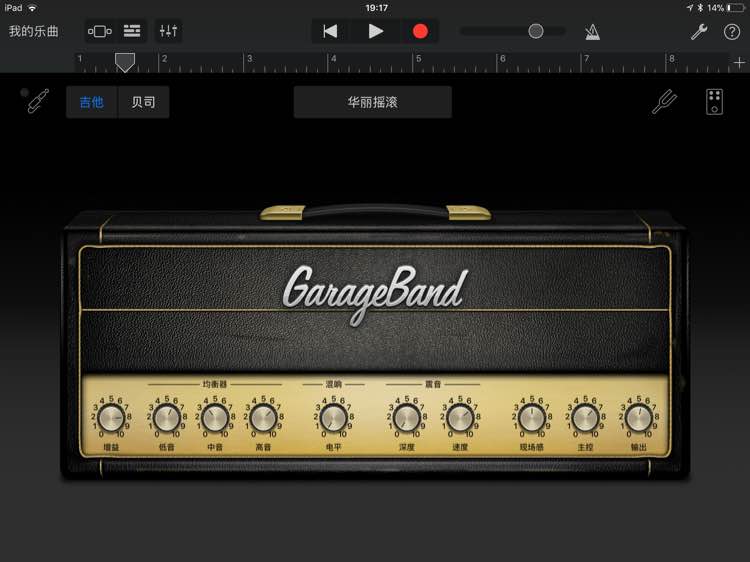
Task: Open song settings wrench icon
Action: click(x=699, y=32)
